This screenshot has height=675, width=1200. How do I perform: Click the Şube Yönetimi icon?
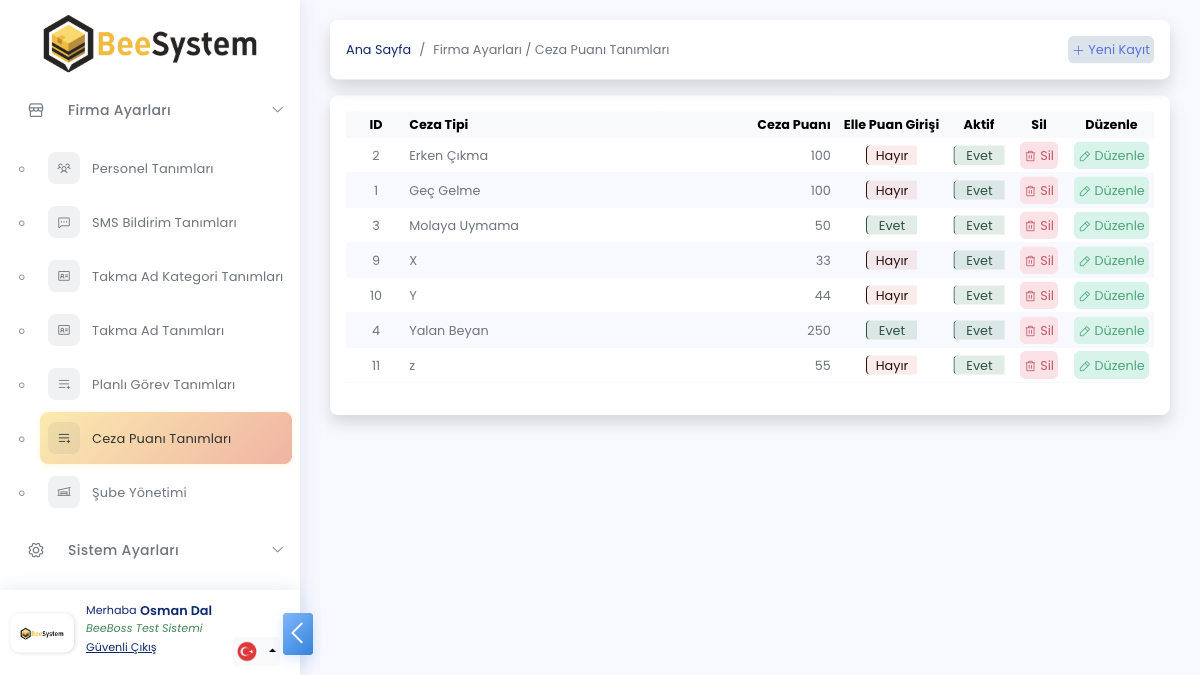(x=64, y=492)
